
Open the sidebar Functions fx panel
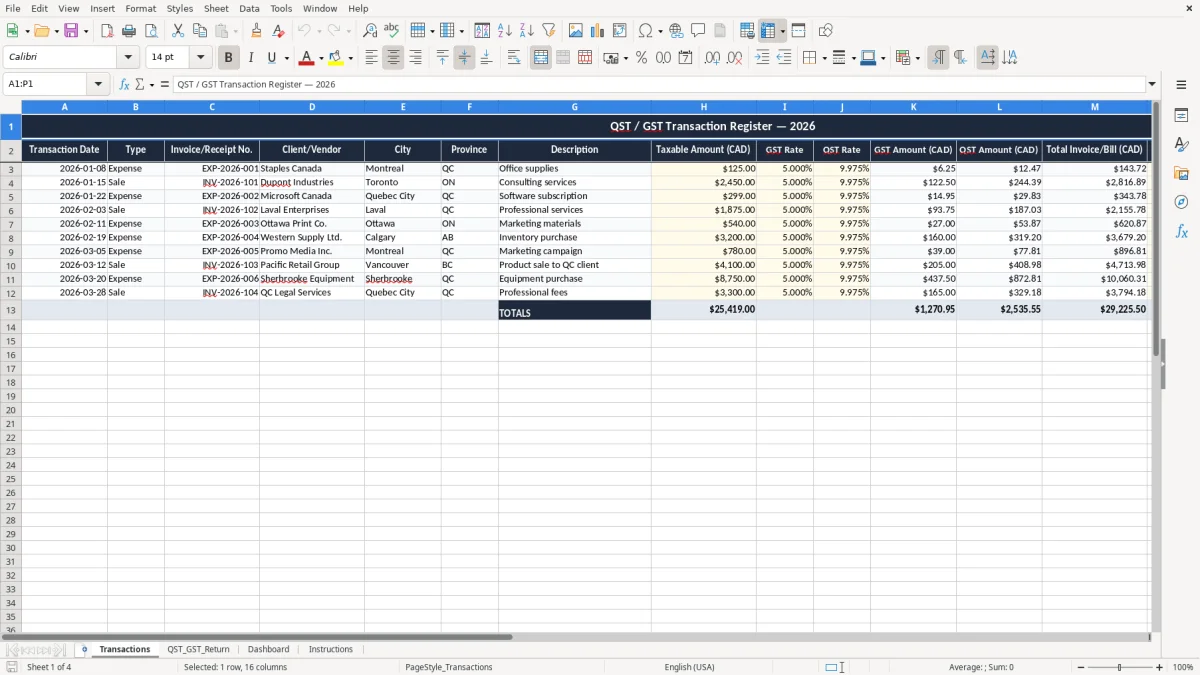click(x=1181, y=232)
